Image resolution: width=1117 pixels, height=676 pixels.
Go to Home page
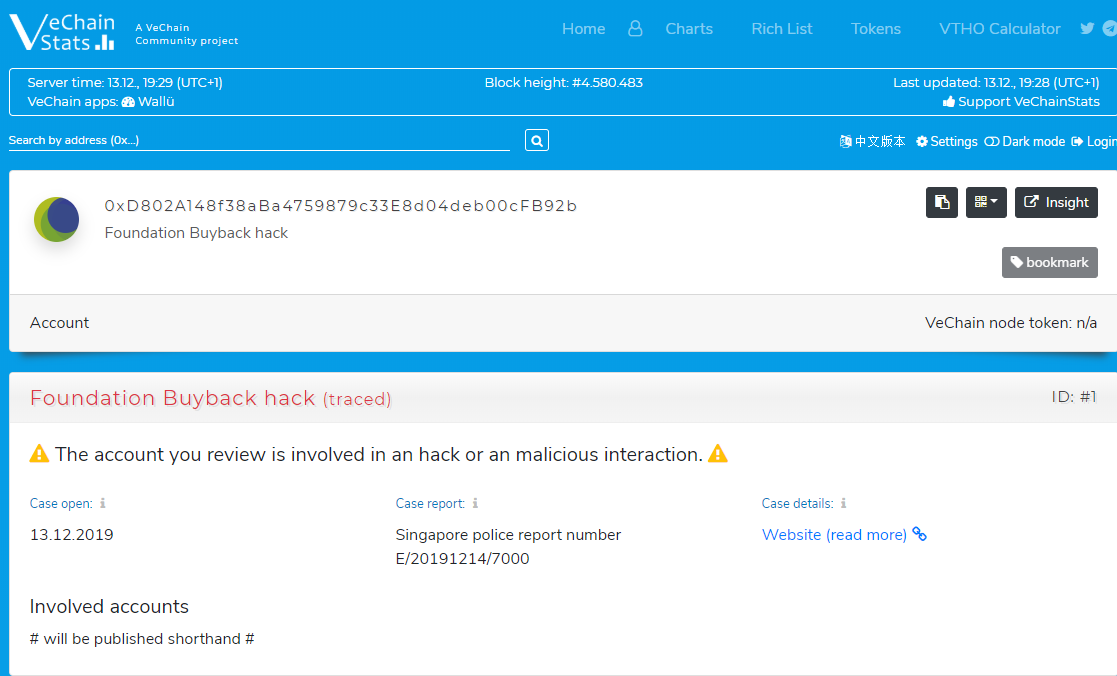583,28
